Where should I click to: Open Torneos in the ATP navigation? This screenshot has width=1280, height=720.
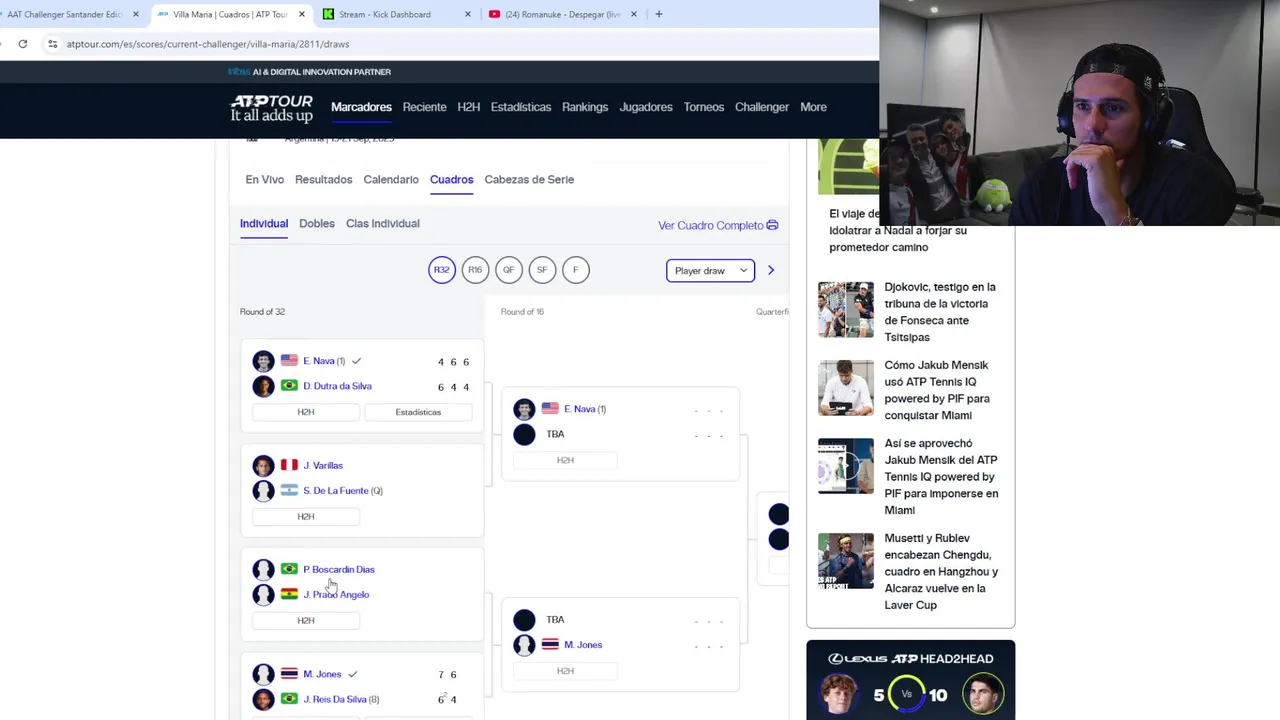[704, 107]
